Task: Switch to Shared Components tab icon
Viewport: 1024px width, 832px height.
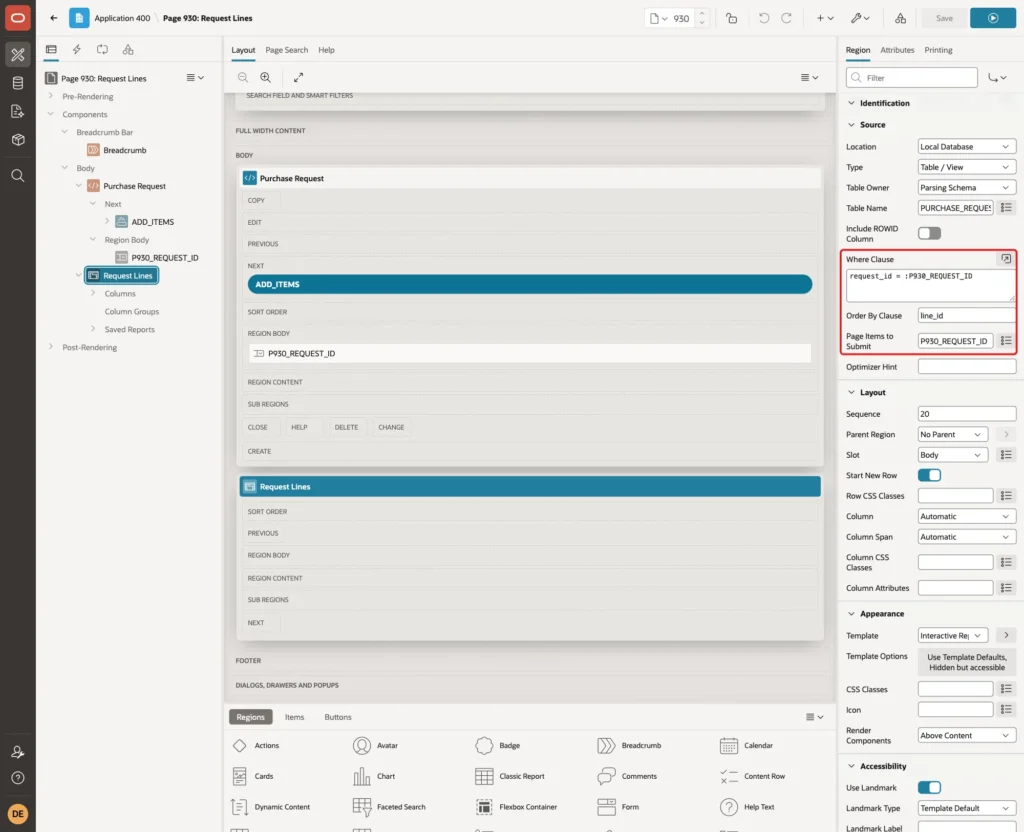Action: tap(128, 50)
